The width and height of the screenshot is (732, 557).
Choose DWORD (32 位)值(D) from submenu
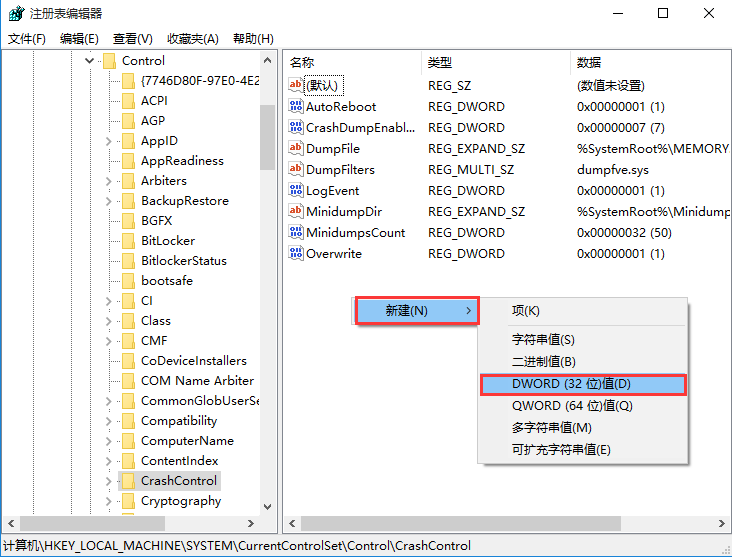(x=582, y=384)
